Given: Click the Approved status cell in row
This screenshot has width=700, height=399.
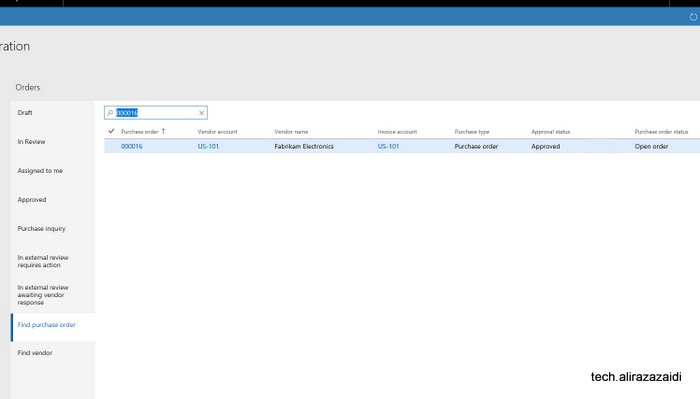Looking at the screenshot, I should pos(546,146).
